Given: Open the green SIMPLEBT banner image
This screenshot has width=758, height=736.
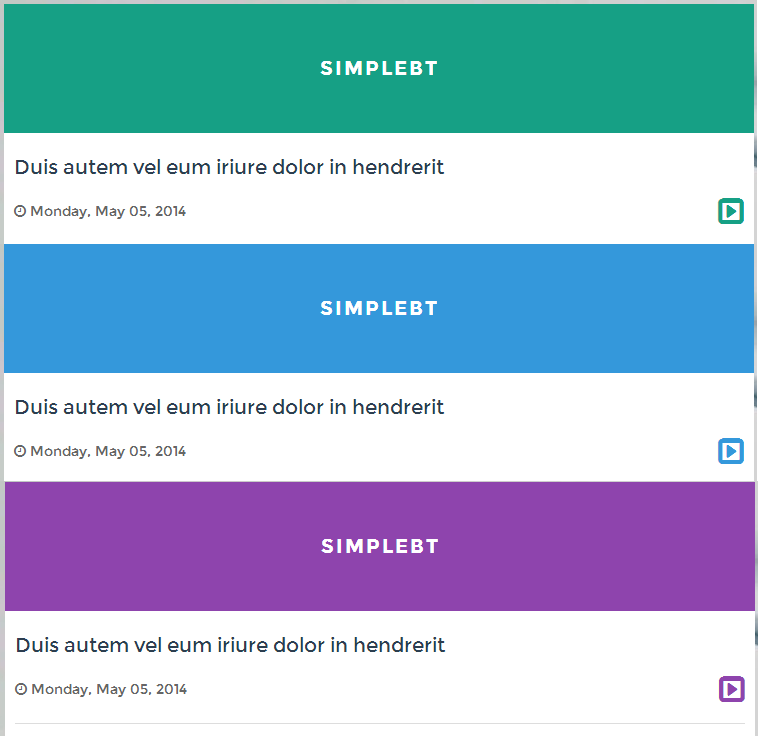Looking at the screenshot, I should 379,68.
